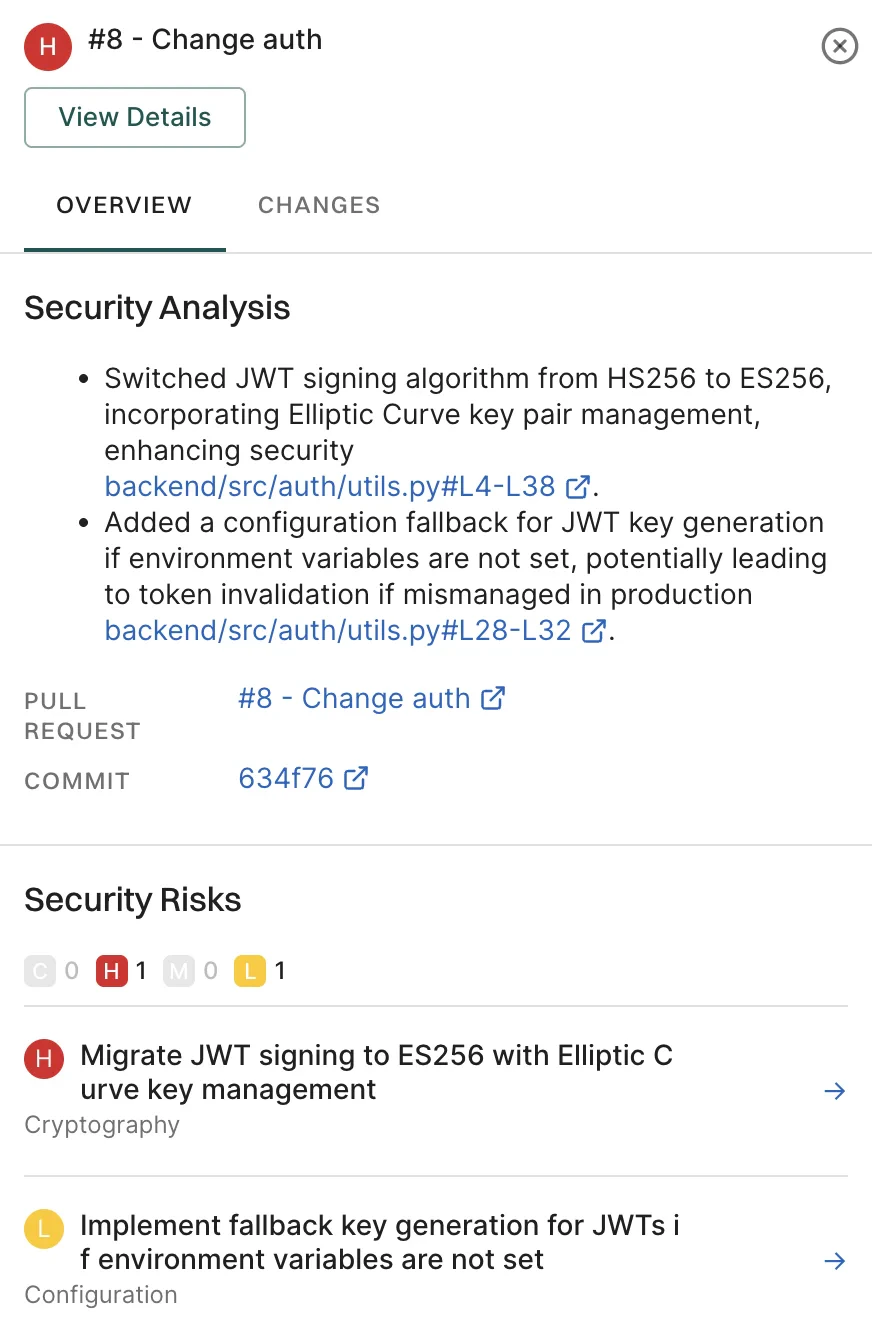Image resolution: width=872 pixels, height=1330 pixels.
Task: Expand the Migrate JWT signing risk via its arrow
Action: point(834,1091)
